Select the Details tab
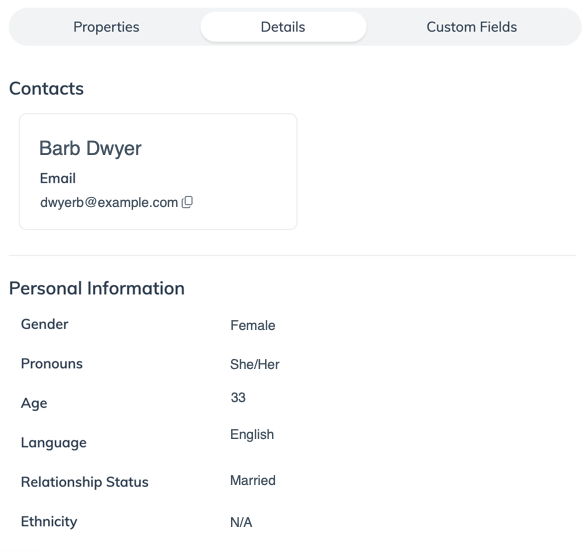Image resolution: width=585 pixels, height=552 pixels. 283,27
